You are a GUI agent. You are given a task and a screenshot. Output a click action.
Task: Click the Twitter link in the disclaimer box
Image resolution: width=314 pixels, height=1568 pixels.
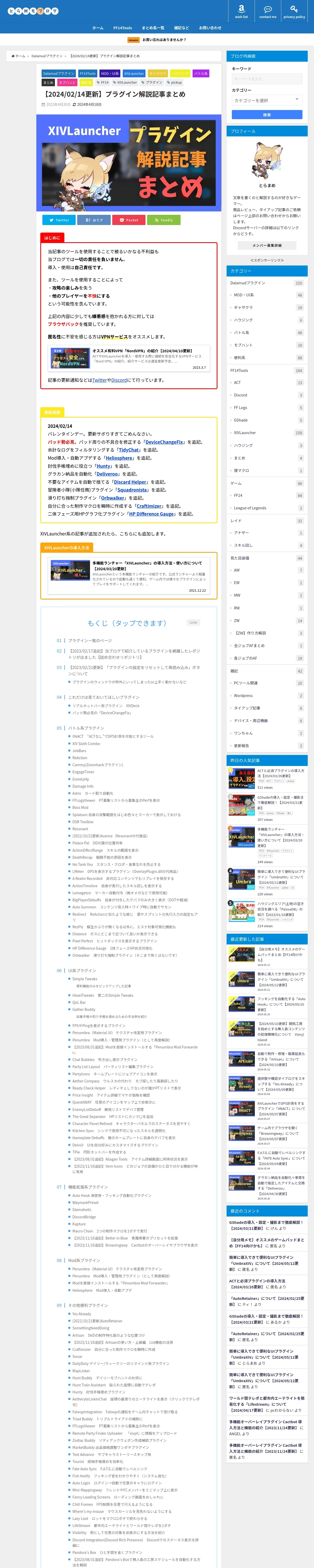click(99, 381)
